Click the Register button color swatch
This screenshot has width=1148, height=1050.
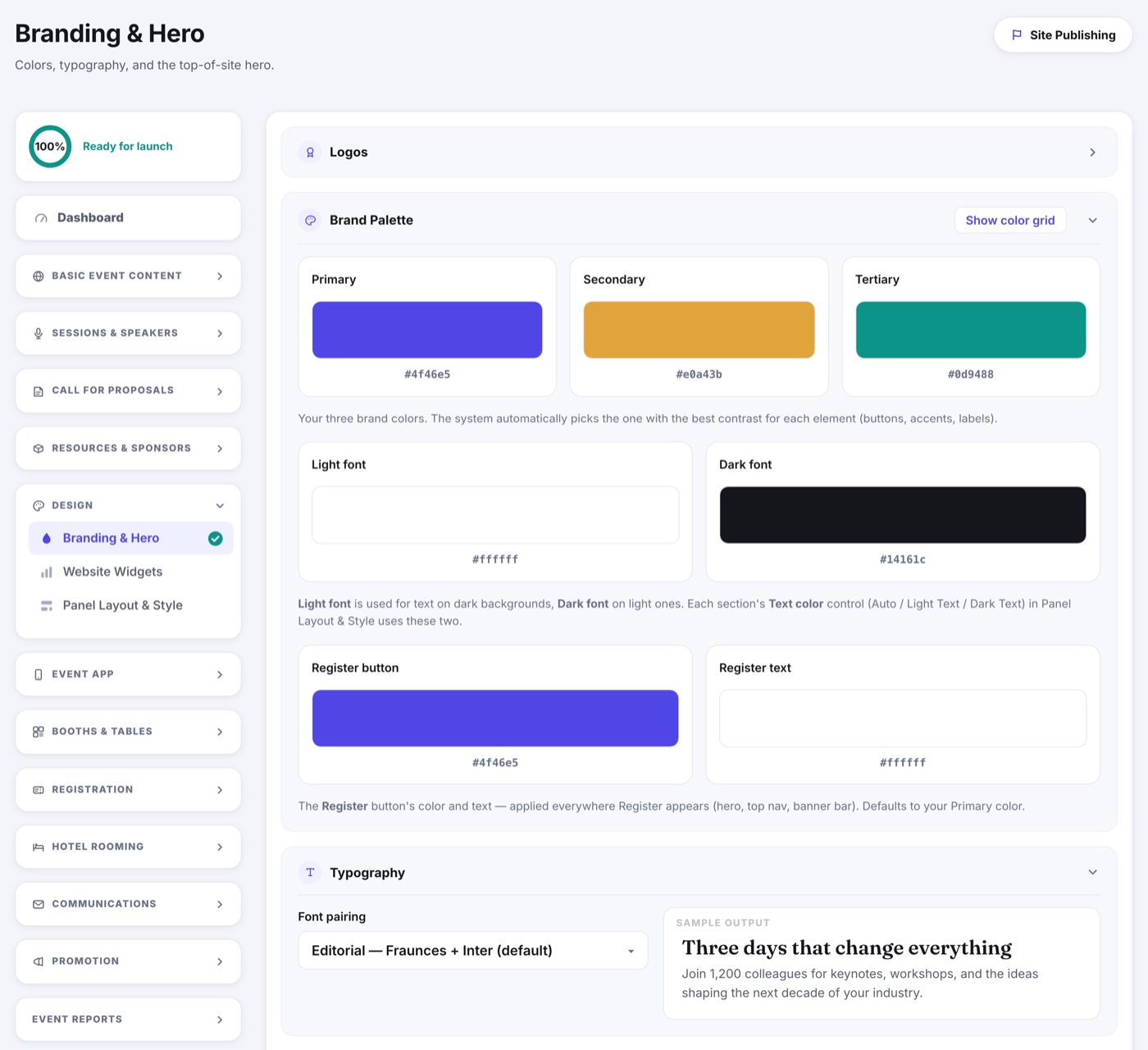point(495,719)
